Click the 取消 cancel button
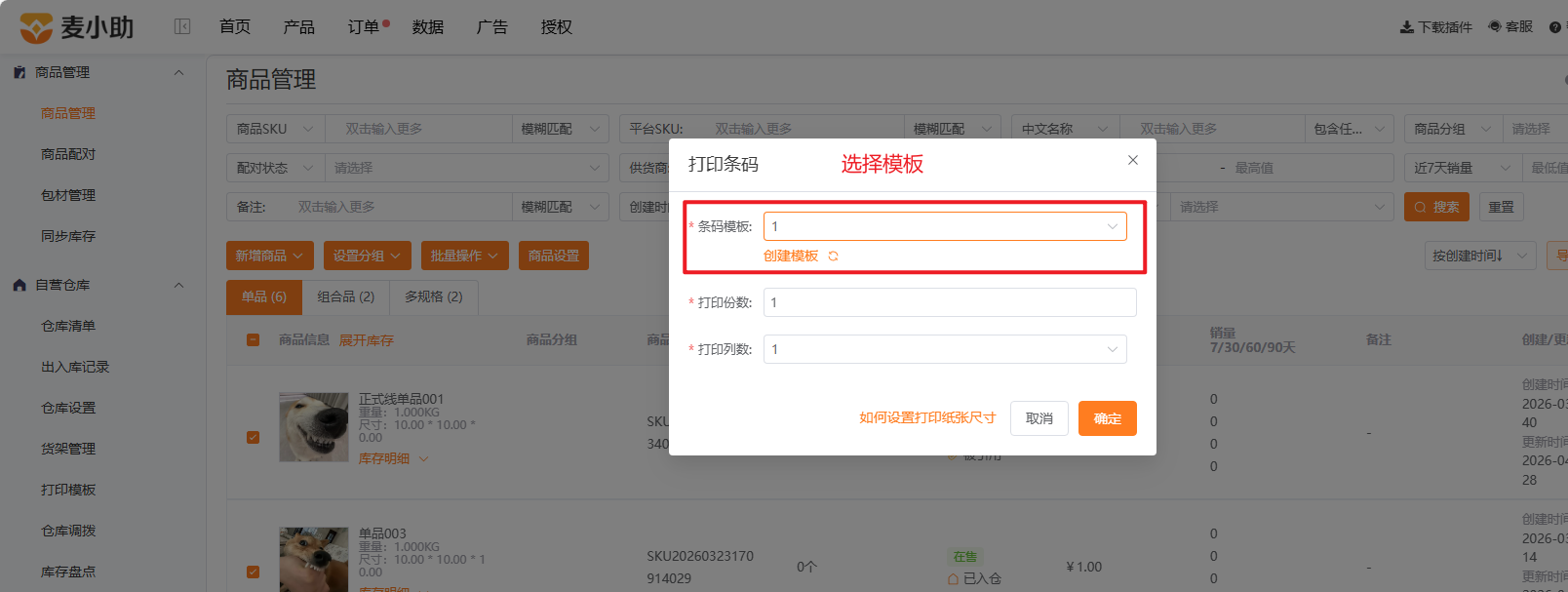The height and width of the screenshot is (592, 1568). point(1039,418)
